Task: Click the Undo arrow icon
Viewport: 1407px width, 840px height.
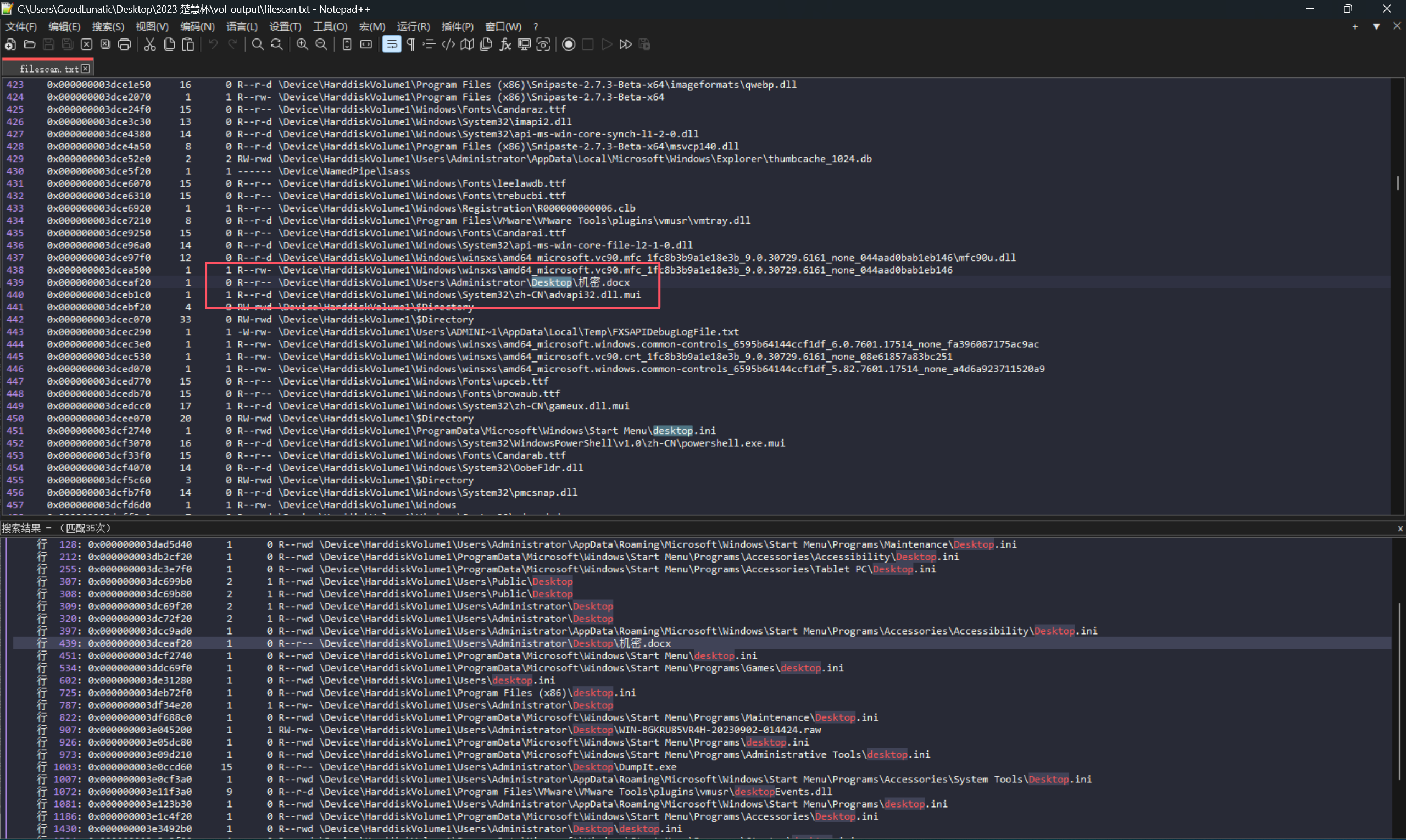Action: (213, 44)
